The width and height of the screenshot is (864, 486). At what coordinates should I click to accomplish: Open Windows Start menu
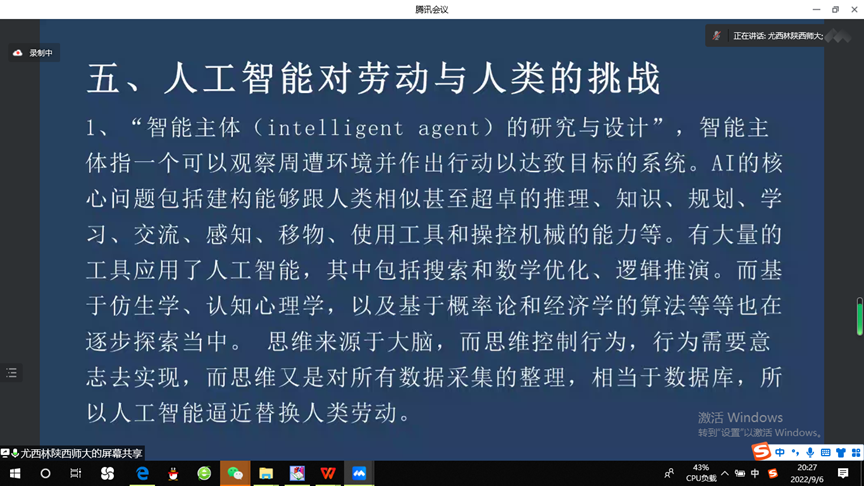[15, 473]
